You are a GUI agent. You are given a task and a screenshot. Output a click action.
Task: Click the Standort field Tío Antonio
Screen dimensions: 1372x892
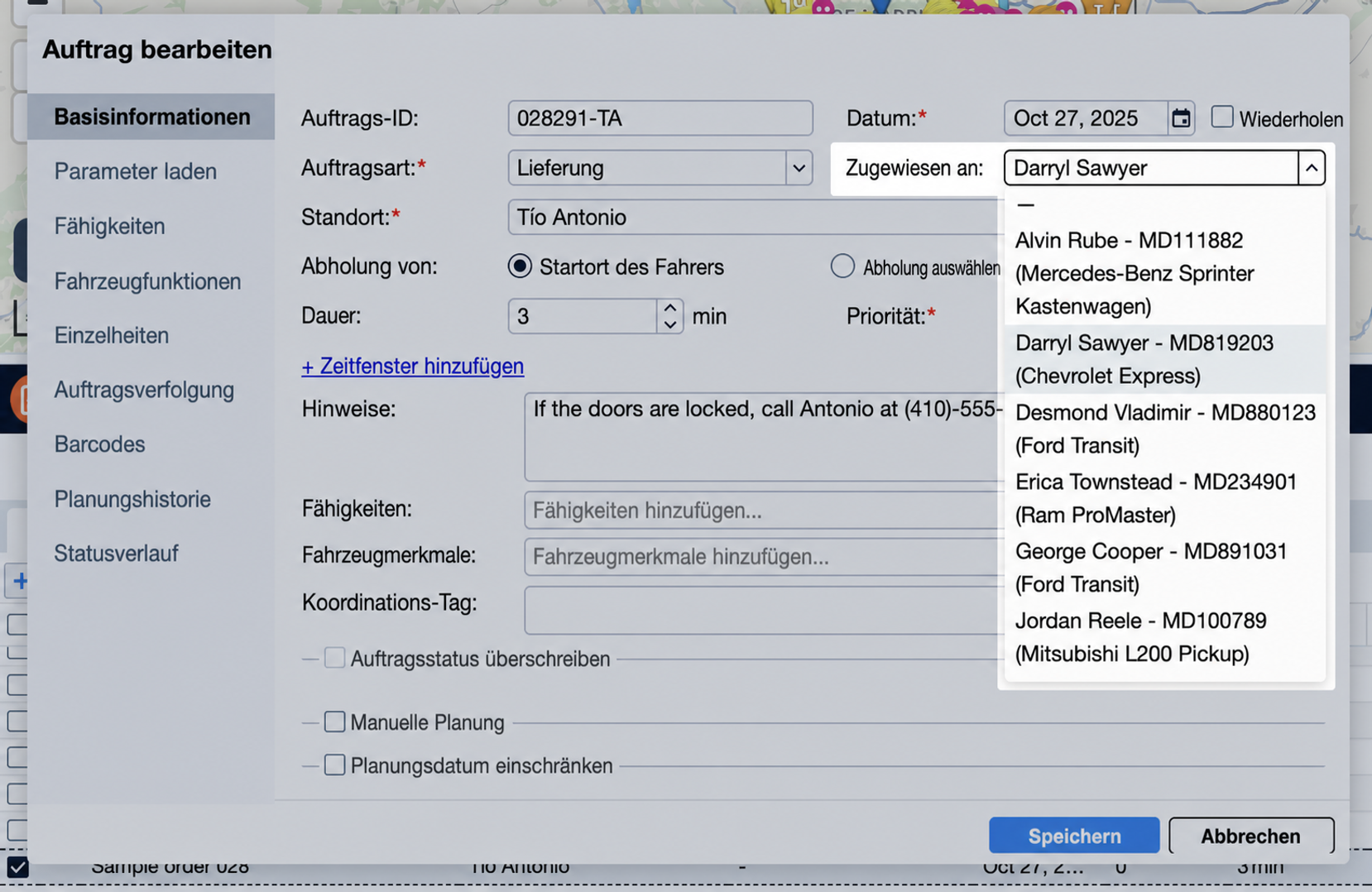755,218
